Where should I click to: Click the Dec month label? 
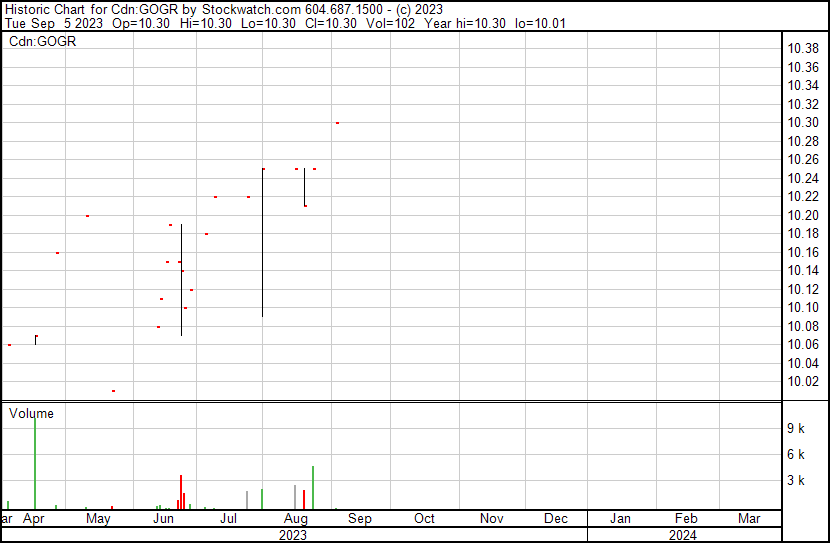(x=555, y=519)
